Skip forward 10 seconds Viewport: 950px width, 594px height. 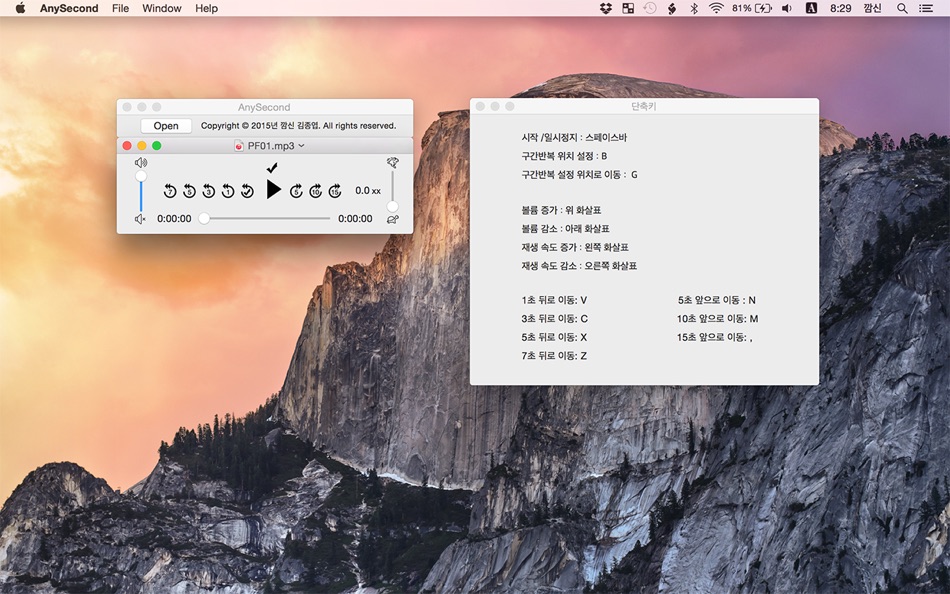317,190
